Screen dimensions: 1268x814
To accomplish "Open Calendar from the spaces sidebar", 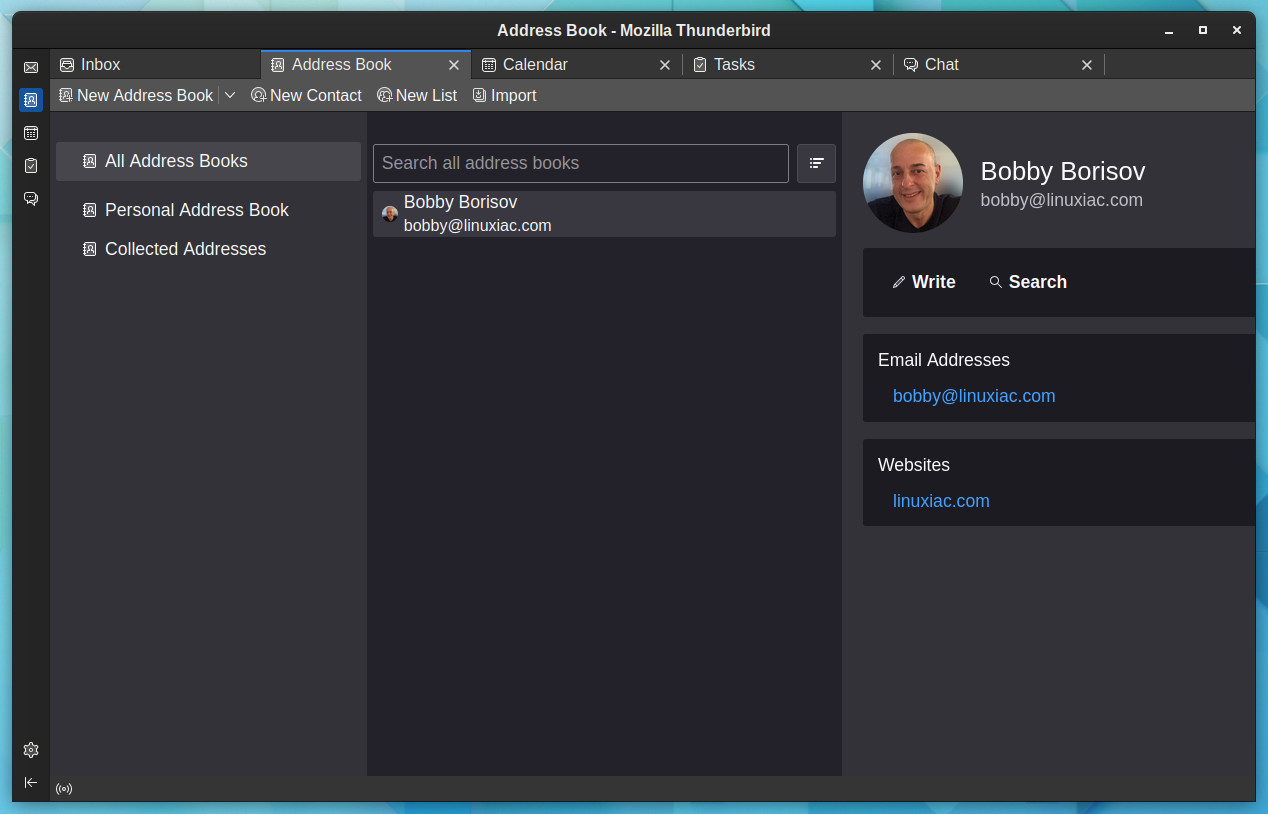I will point(31,133).
